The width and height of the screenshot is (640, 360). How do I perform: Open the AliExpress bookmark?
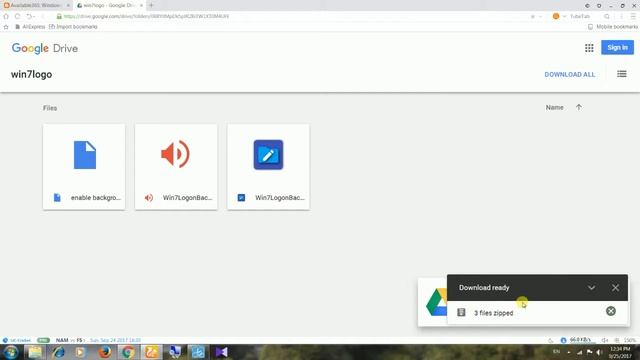click(x=30, y=27)
